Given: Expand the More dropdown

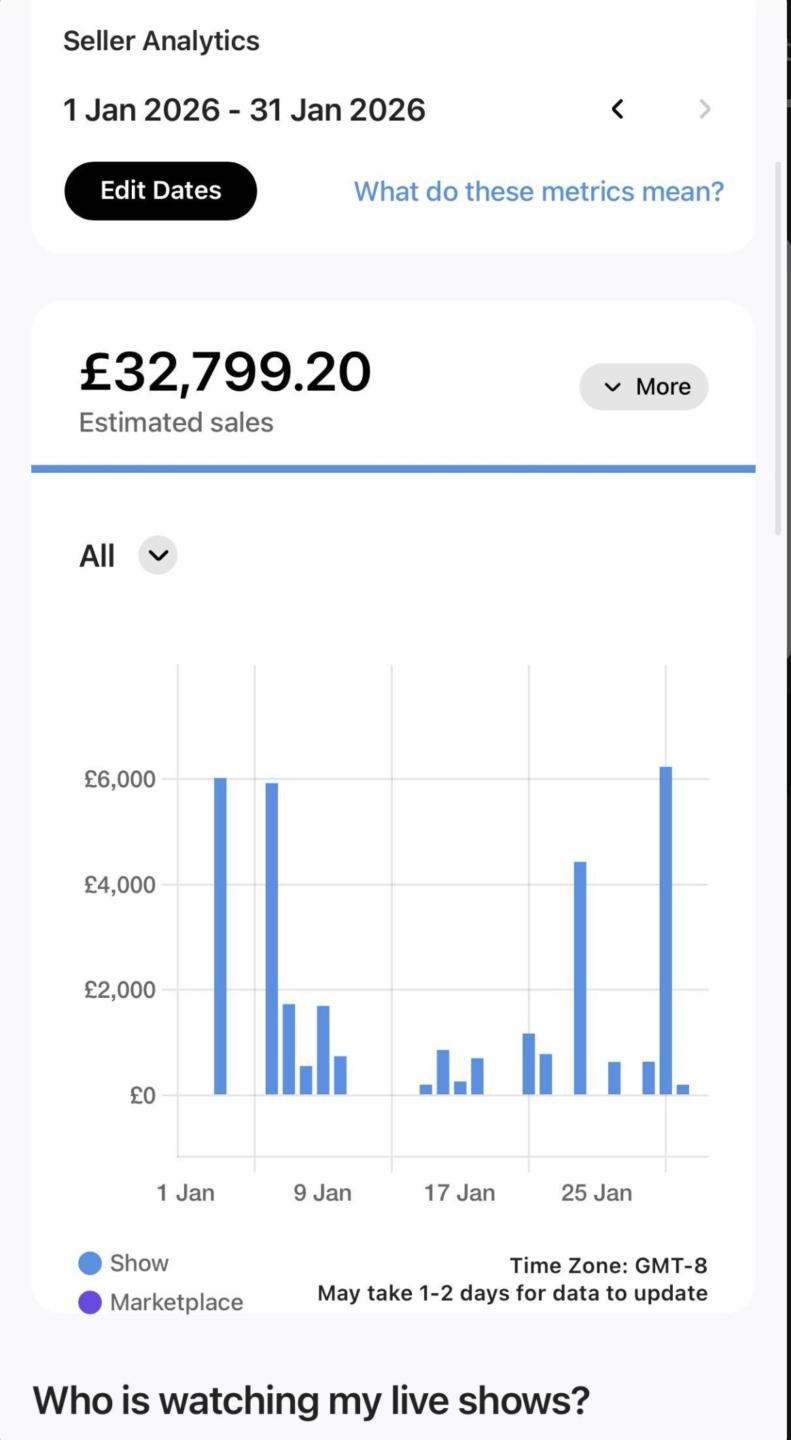Looking at the screenshot, I should 644,387.
